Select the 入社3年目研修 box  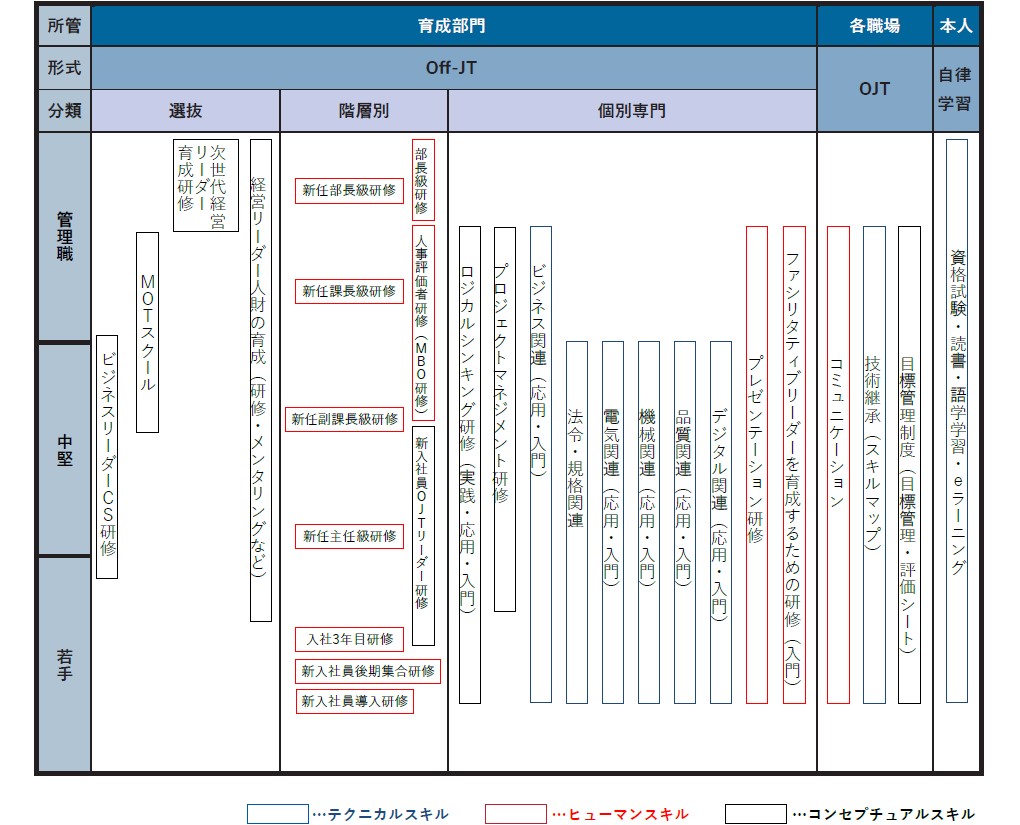[x=349, y=640]
